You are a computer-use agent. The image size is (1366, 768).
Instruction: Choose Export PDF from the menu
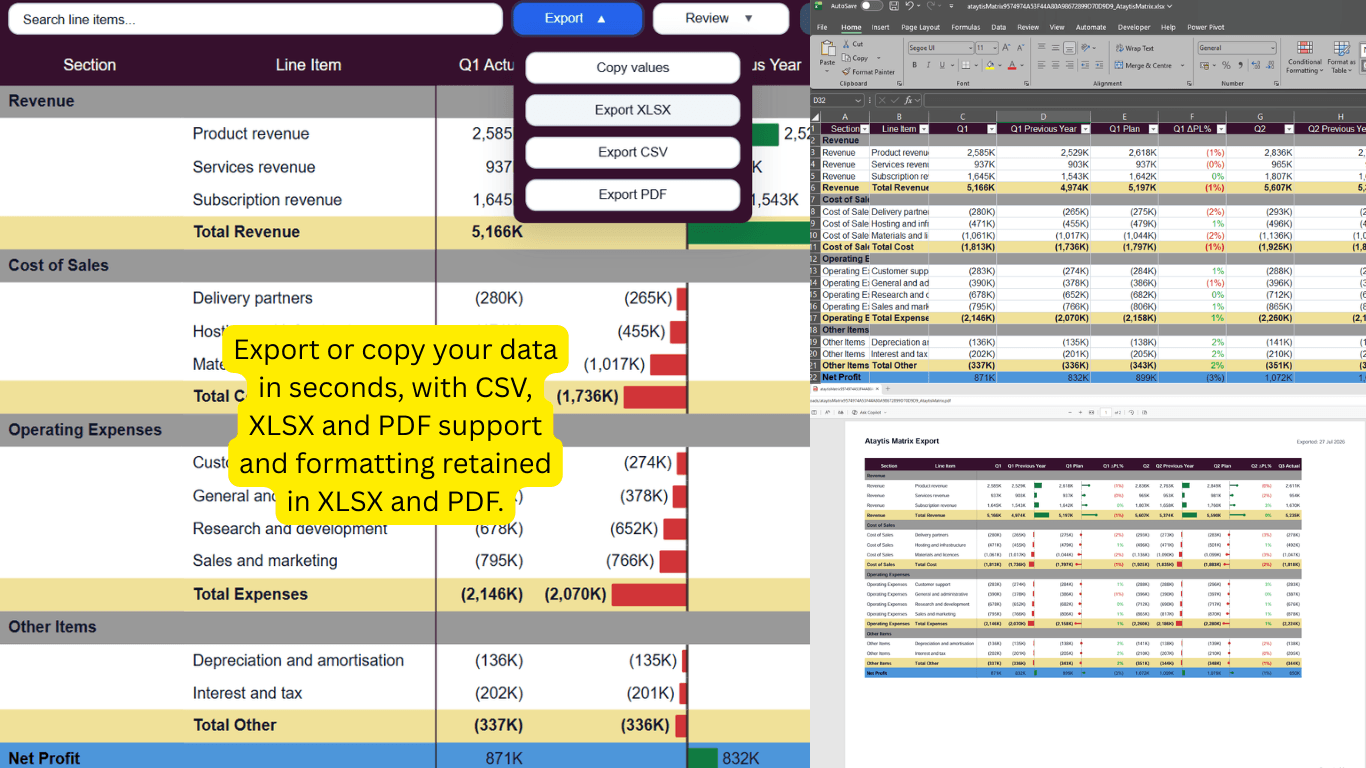[x=633, y=194]
